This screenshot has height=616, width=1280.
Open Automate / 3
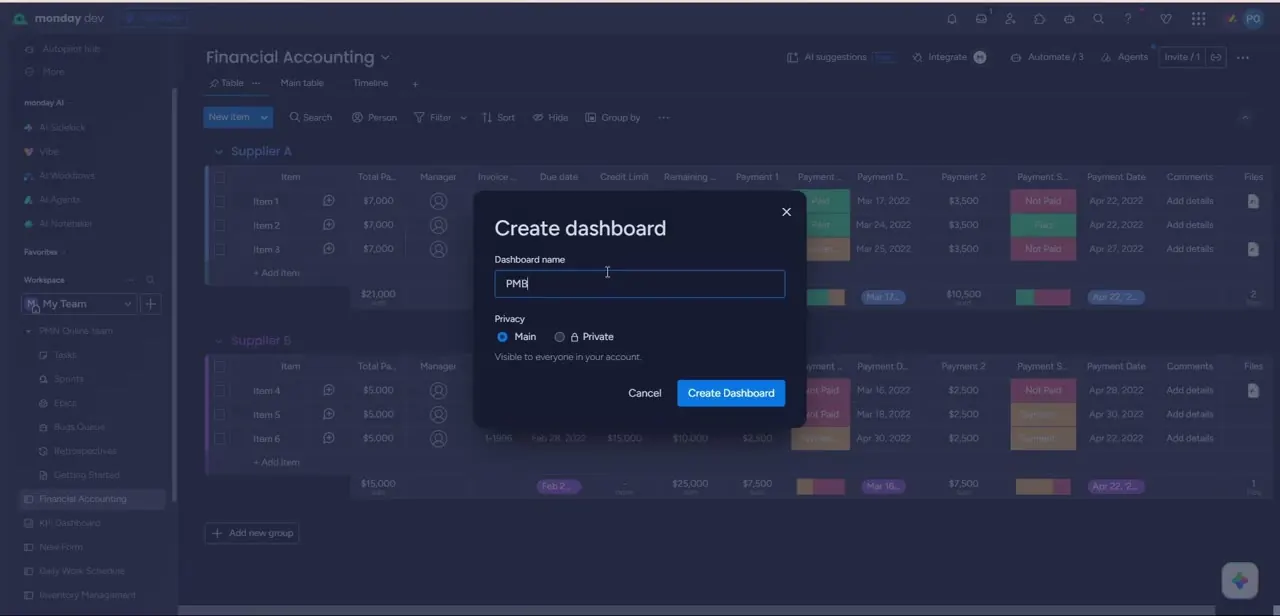[x=1047, y=57]
